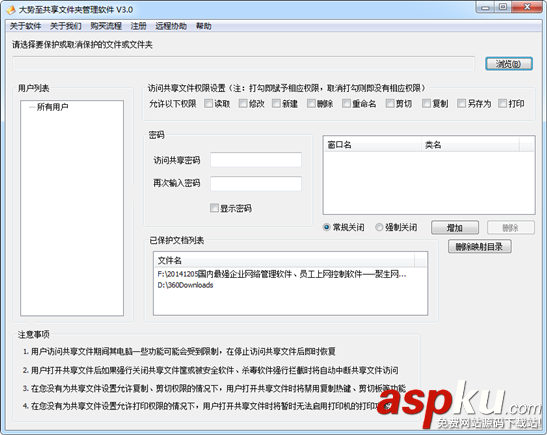
Task: Enable the 复制 permission checkbox
Action: coord(426,103)
